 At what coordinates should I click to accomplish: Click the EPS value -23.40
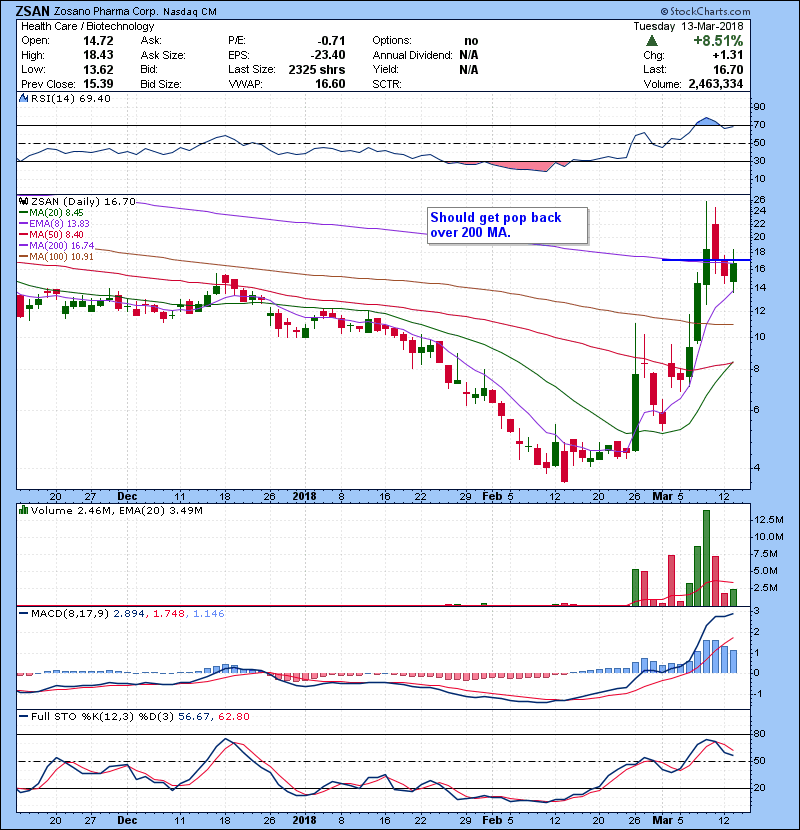coord(328,55)
